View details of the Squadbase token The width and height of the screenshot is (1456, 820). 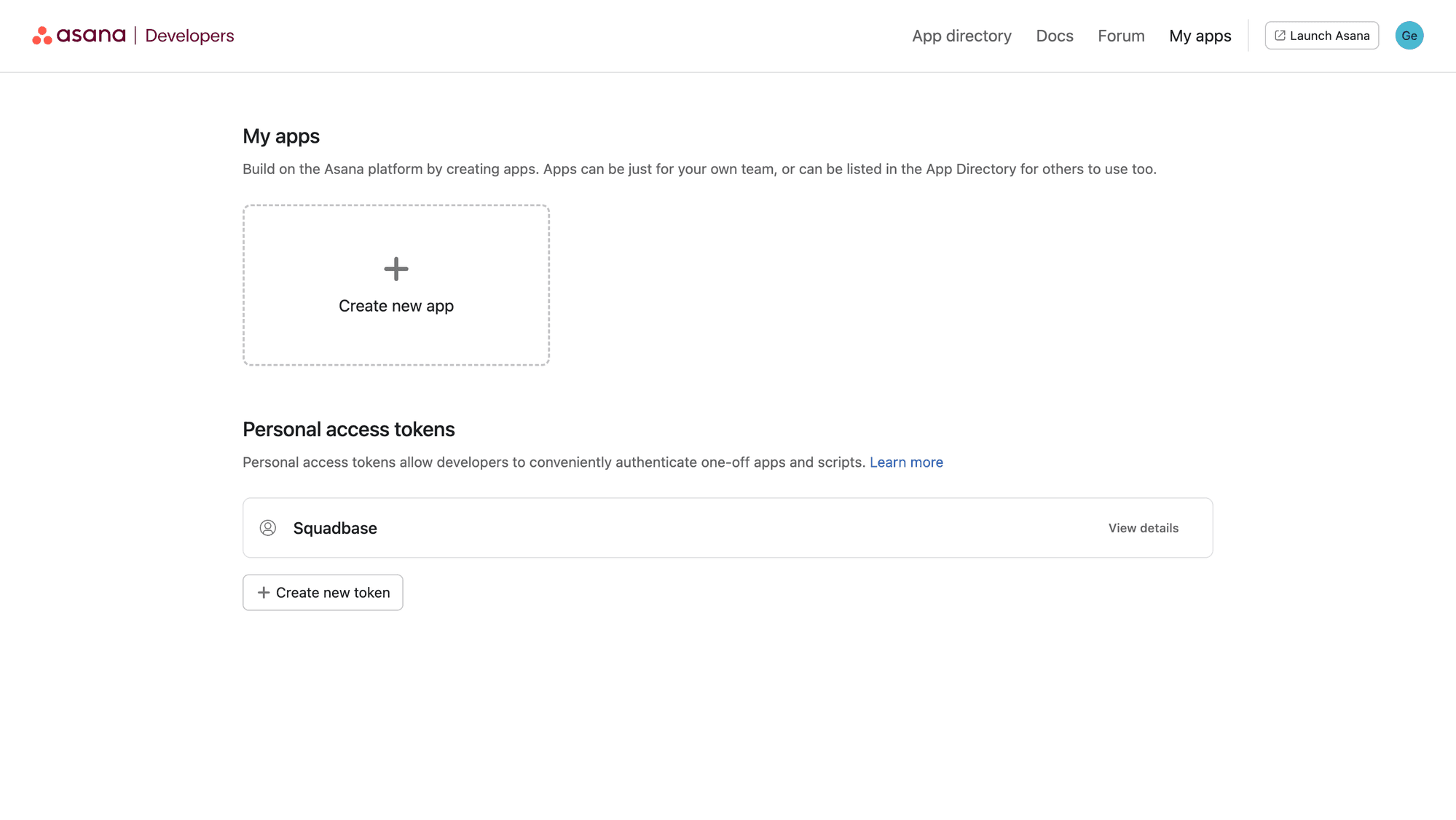1142,527
